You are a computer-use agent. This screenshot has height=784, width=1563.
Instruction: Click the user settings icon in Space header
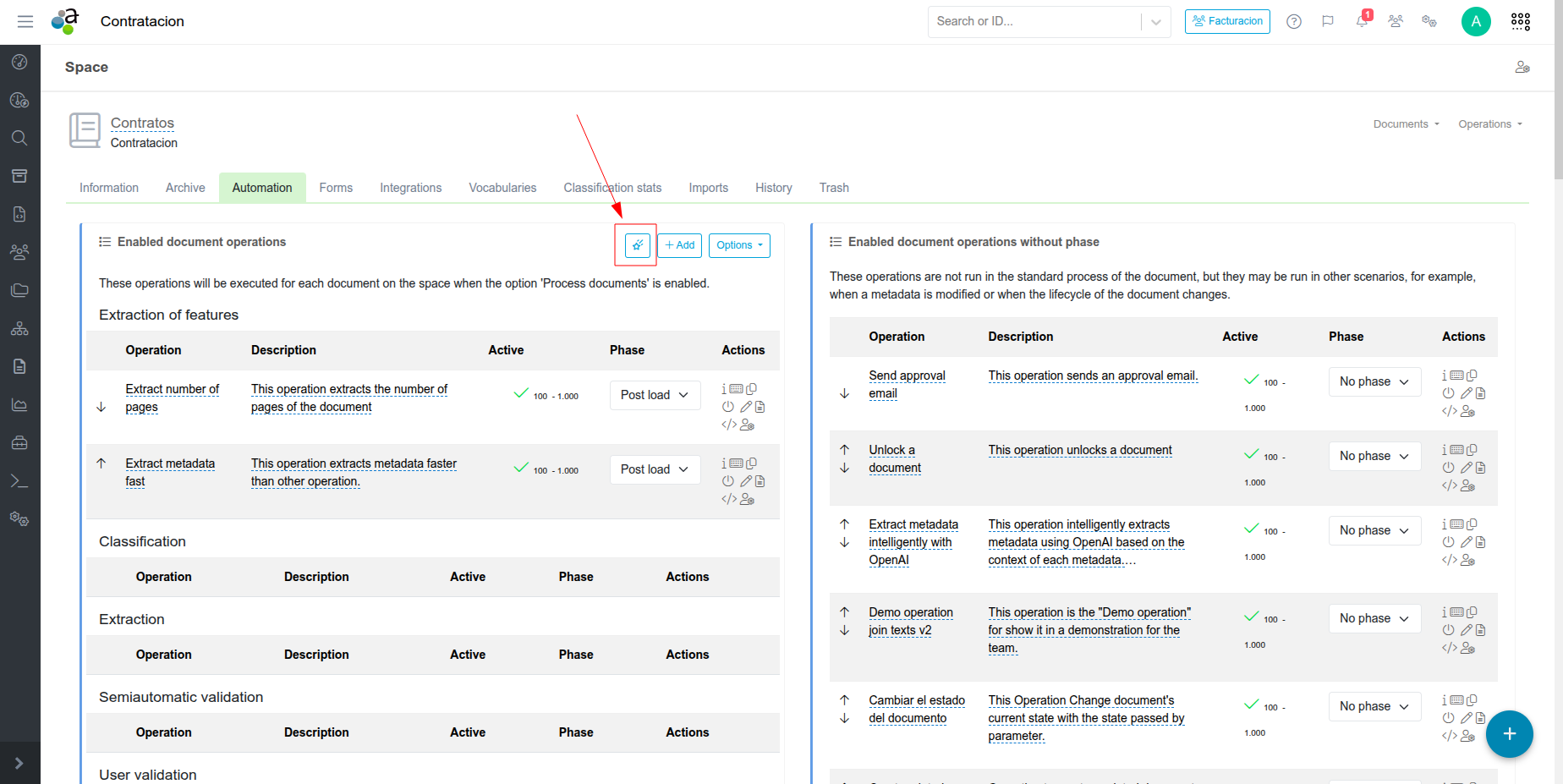point(1522,67)
